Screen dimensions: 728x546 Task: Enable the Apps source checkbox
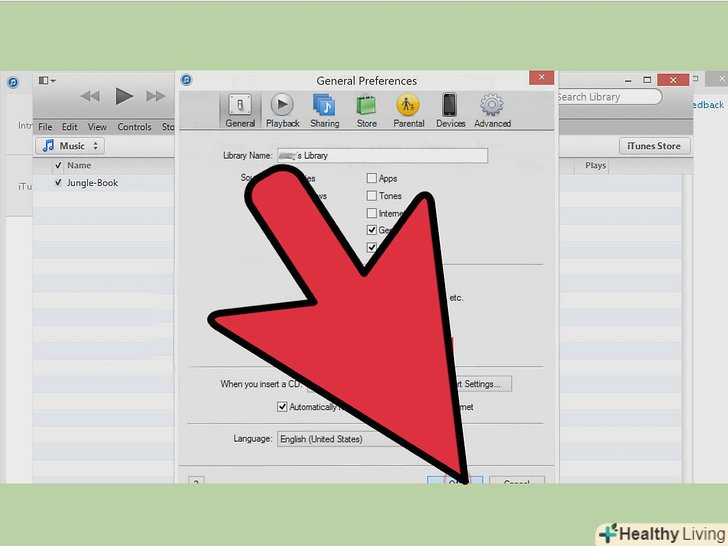371,178
